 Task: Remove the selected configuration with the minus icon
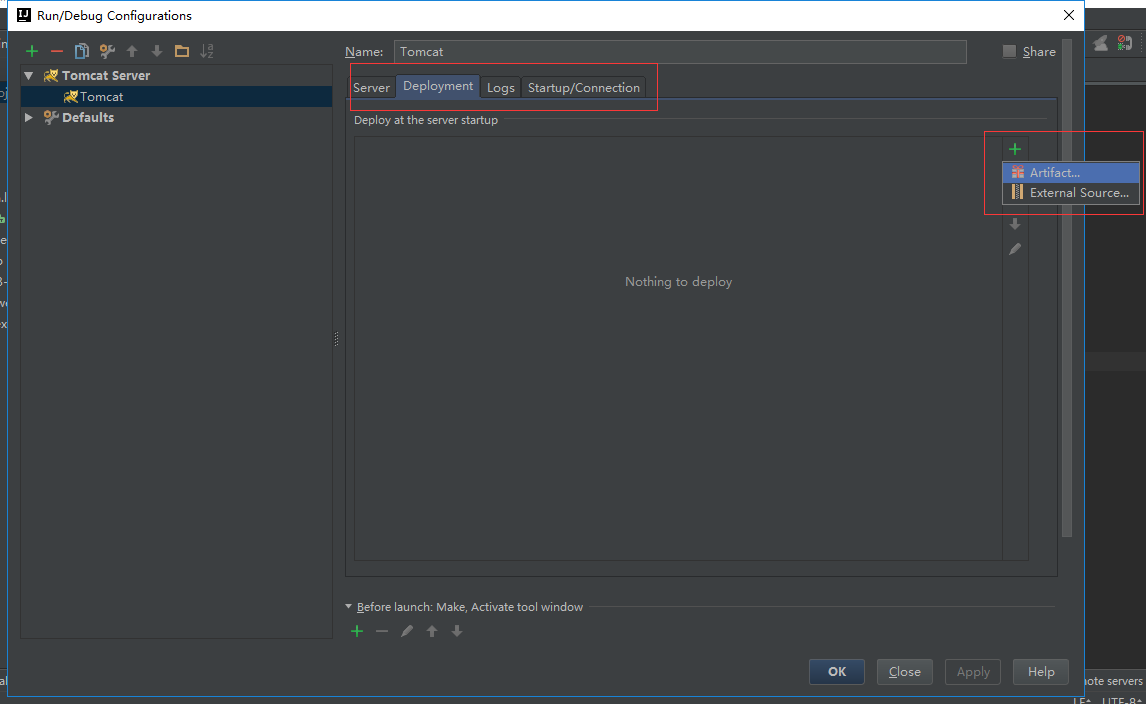57,51
